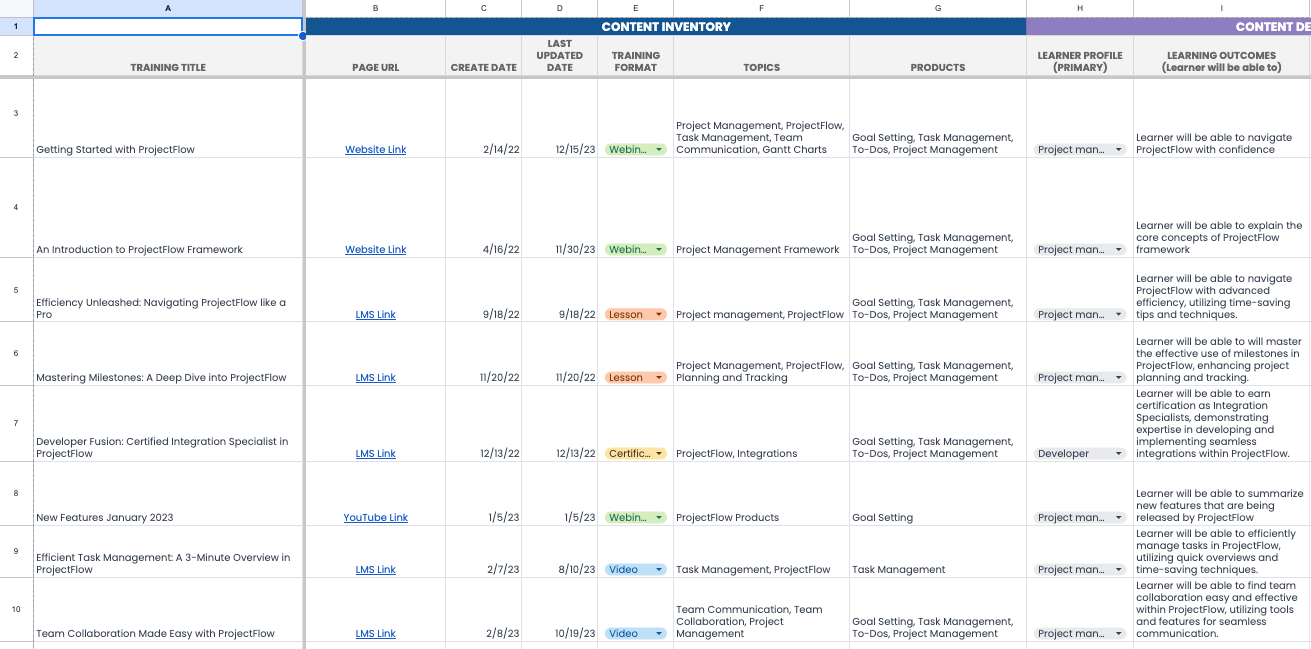Click the last updated date 8/10/23 cell
Image resolution: width=1311 pixels, height=649 pixels.
click(x=560, y=552)
